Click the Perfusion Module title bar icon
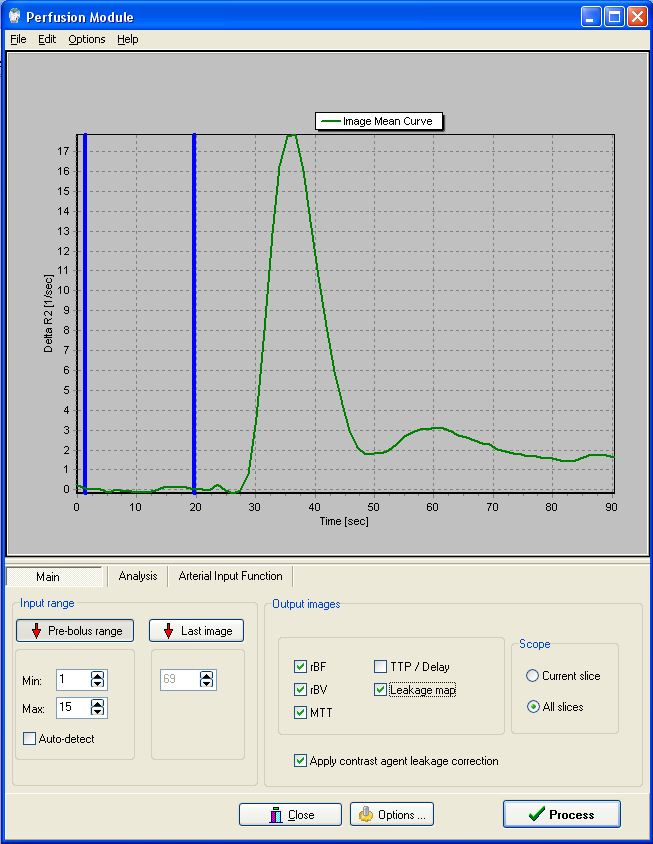This screenshot has width=653, height=844. point(15,16)
